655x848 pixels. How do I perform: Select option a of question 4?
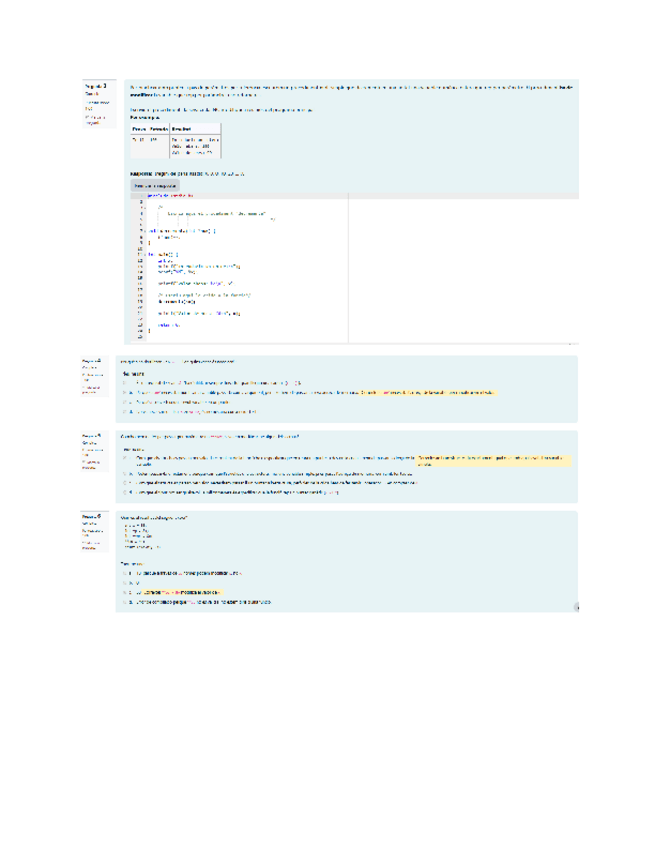point(123,382)
